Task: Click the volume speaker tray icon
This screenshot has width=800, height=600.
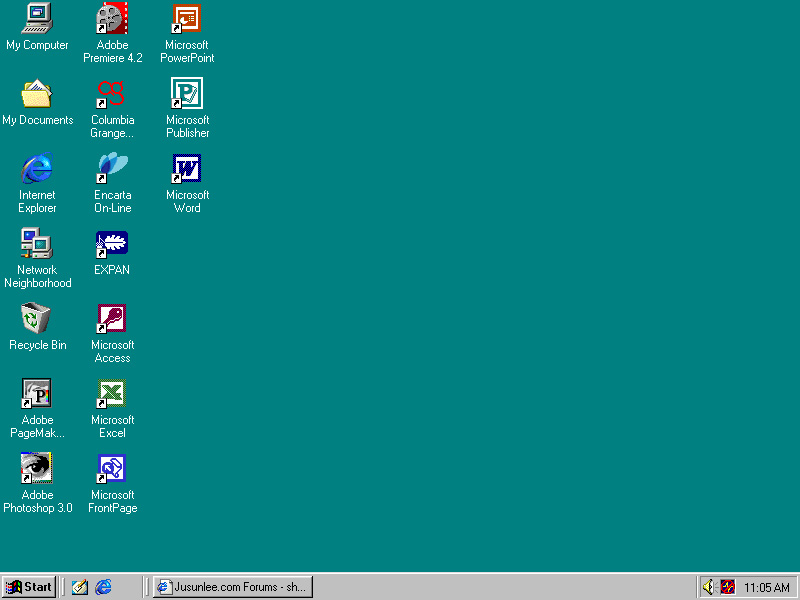Action: coord(708,587)
